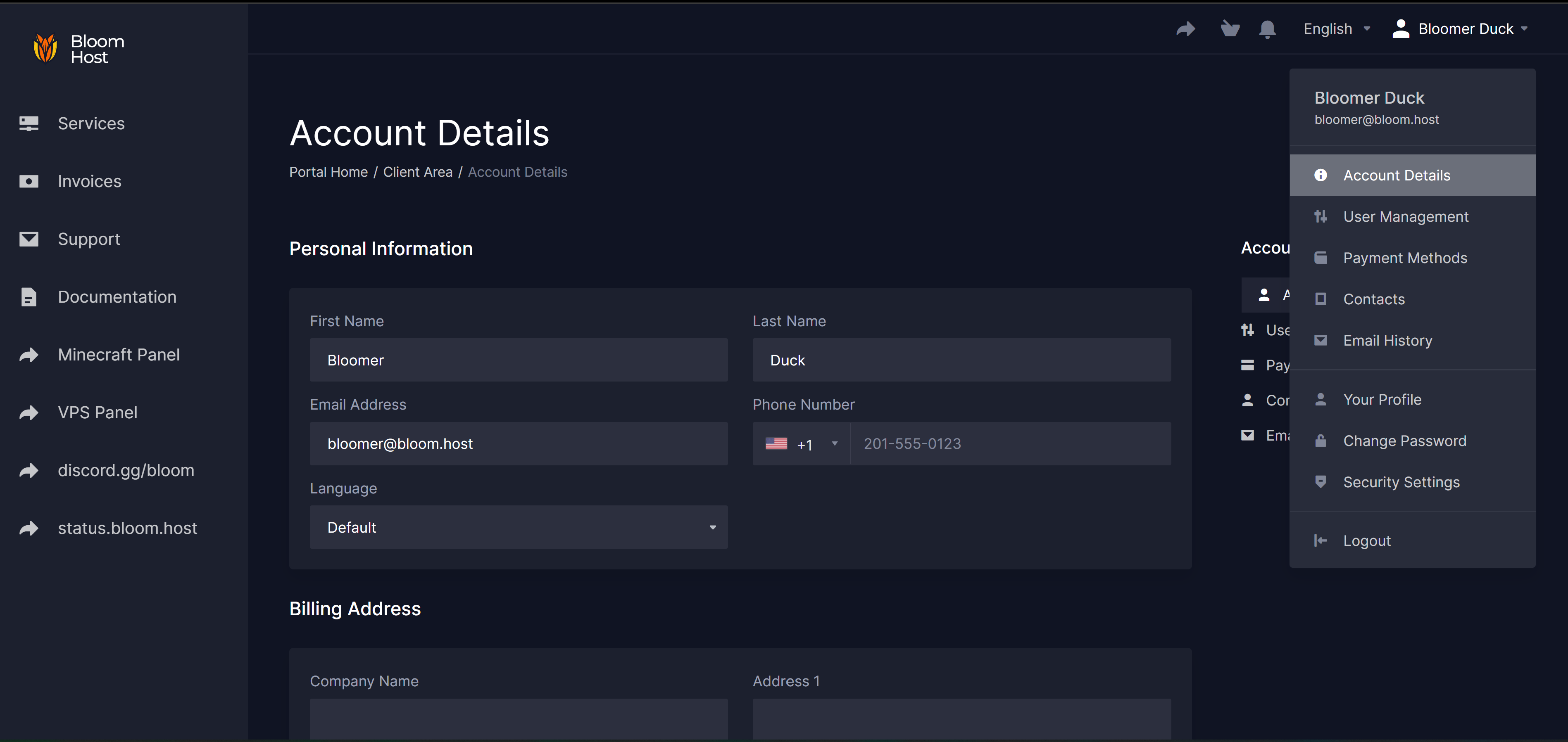The image size is (1568, 742).
Task: Click the share arrow icon in header
Action: [1185, 28]
